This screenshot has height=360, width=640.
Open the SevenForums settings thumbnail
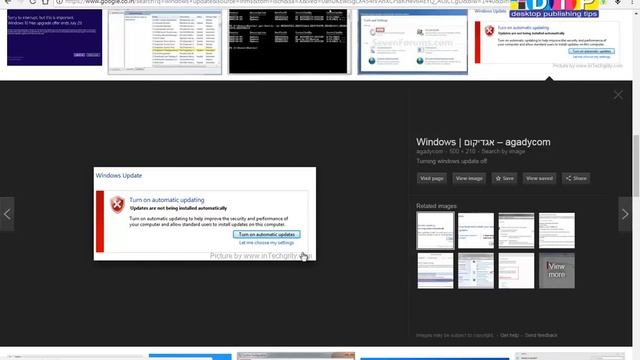tap(413, 42)
